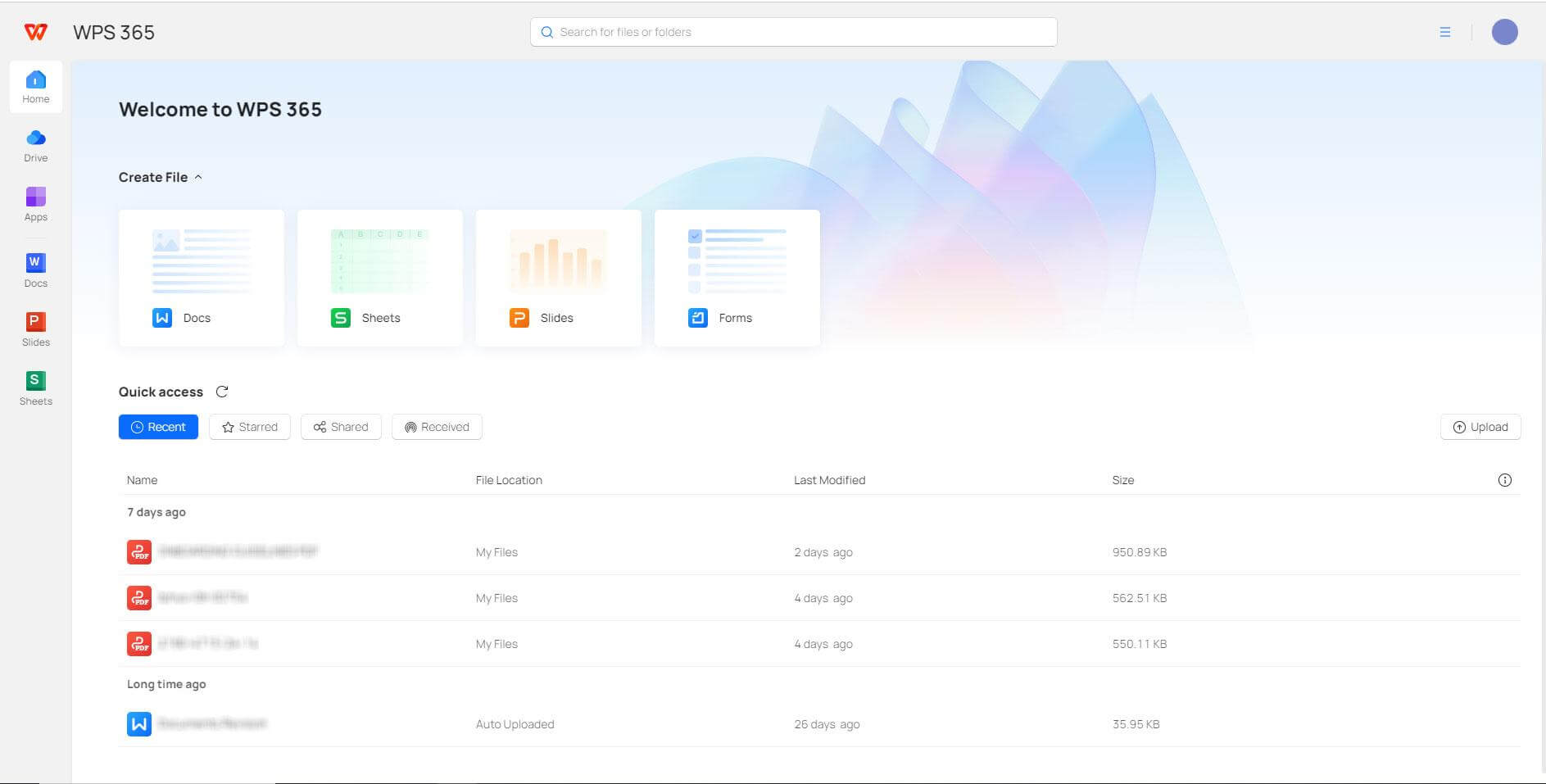Open the hamburger menu icon at top right
This screenshot has width=1546, height=784.
pos(1445,32)
